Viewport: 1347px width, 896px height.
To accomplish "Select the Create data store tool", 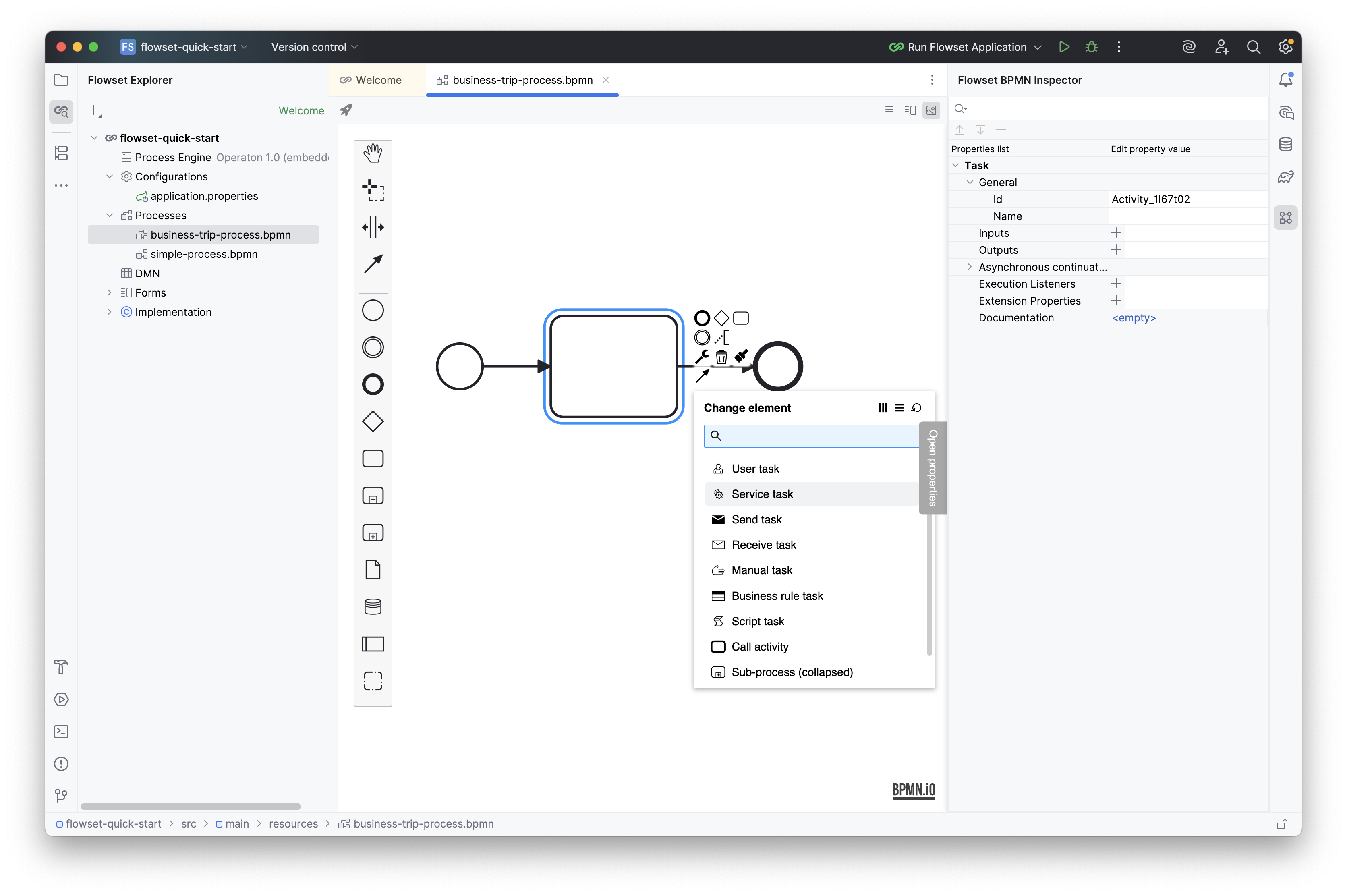I will coord(373,606).
